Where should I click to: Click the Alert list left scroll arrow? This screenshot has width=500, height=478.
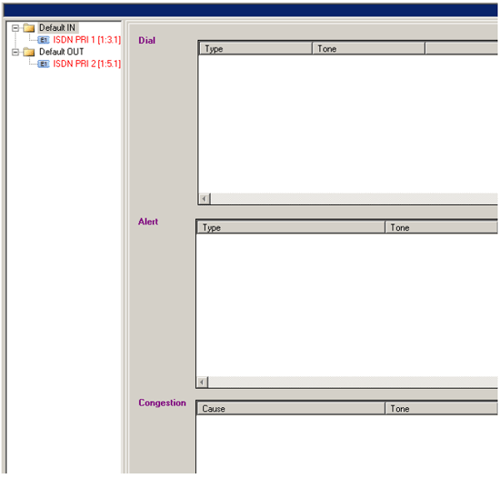tap(202, 382)
